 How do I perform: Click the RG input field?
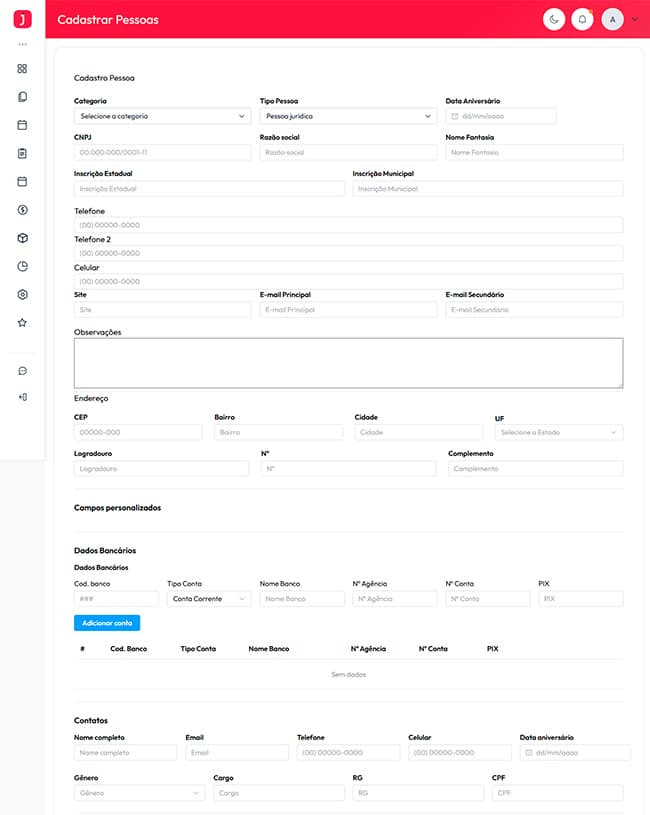418,793
